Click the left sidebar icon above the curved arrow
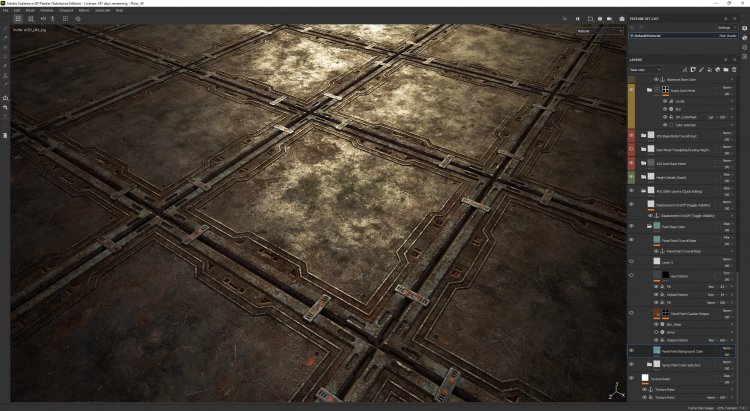The width and height of the screenshot is (750, 411). coord(5,98)
